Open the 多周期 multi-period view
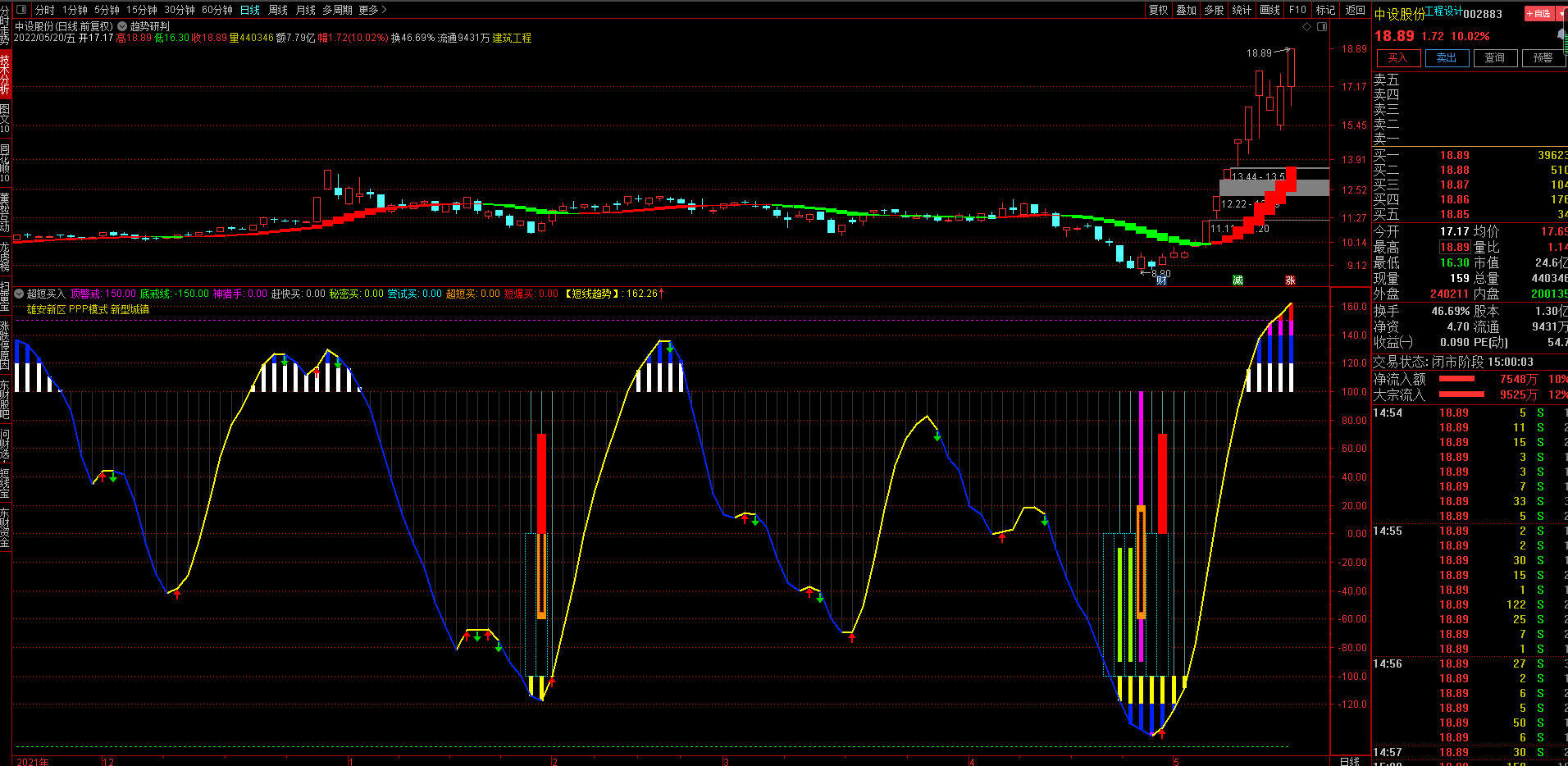 click(x=337, y=10)
